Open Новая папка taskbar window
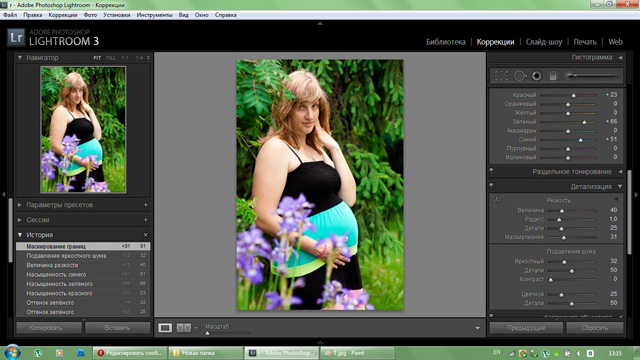640x360 pixels. 205,353
